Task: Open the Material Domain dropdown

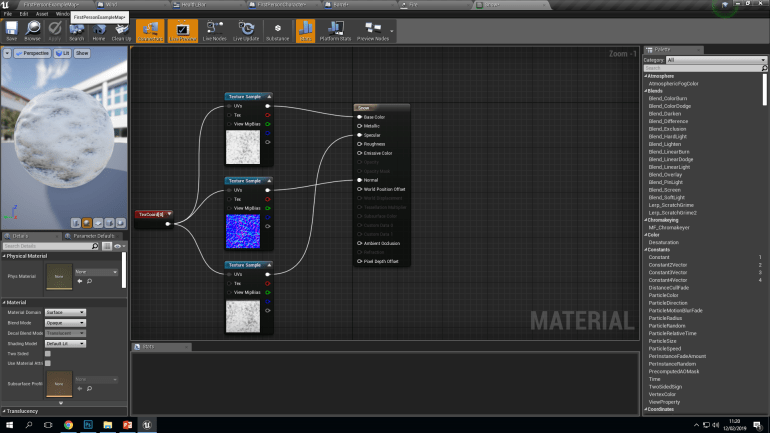Action: click(65, 312)
